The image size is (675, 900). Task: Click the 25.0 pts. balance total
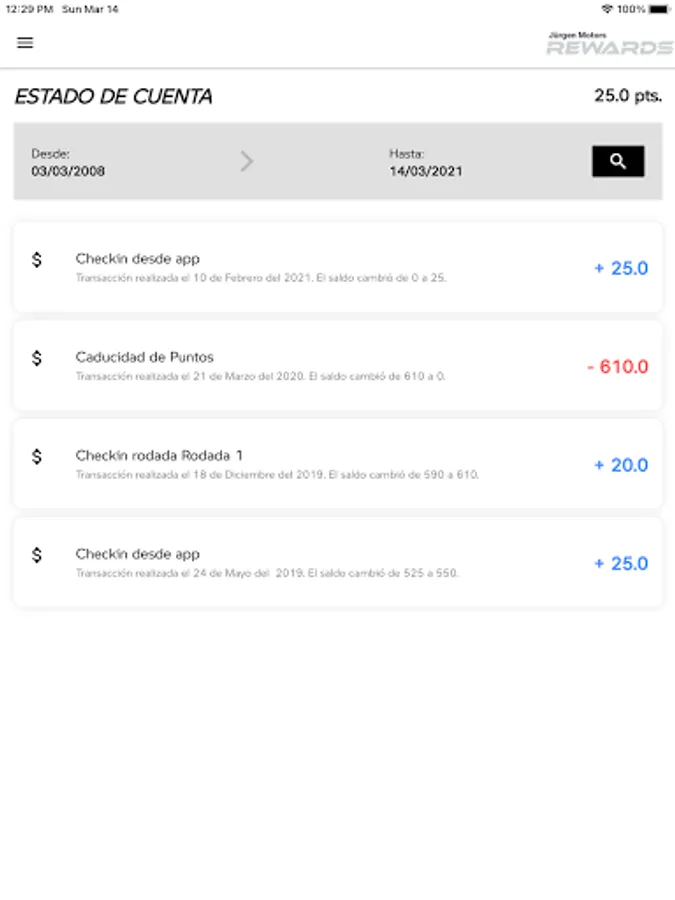[x=628, y=96]
